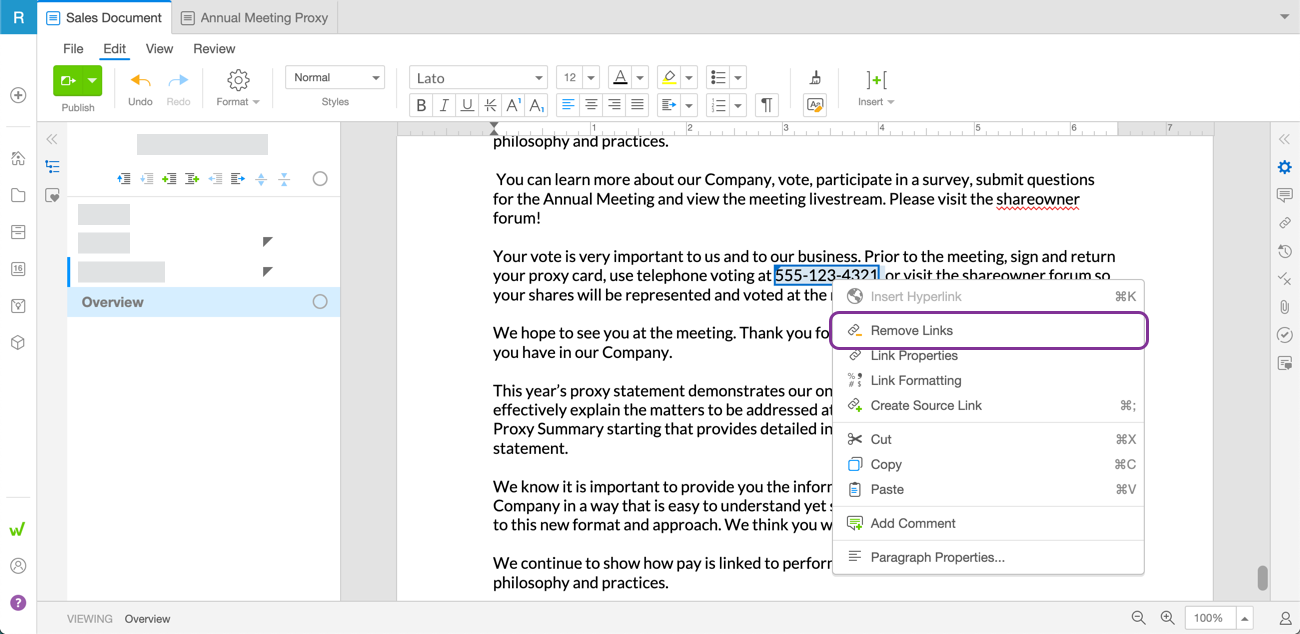Viewport: 1300px width, 634px height.
Task: Open the attachments paperclip panel
Action: (1284, 307)
